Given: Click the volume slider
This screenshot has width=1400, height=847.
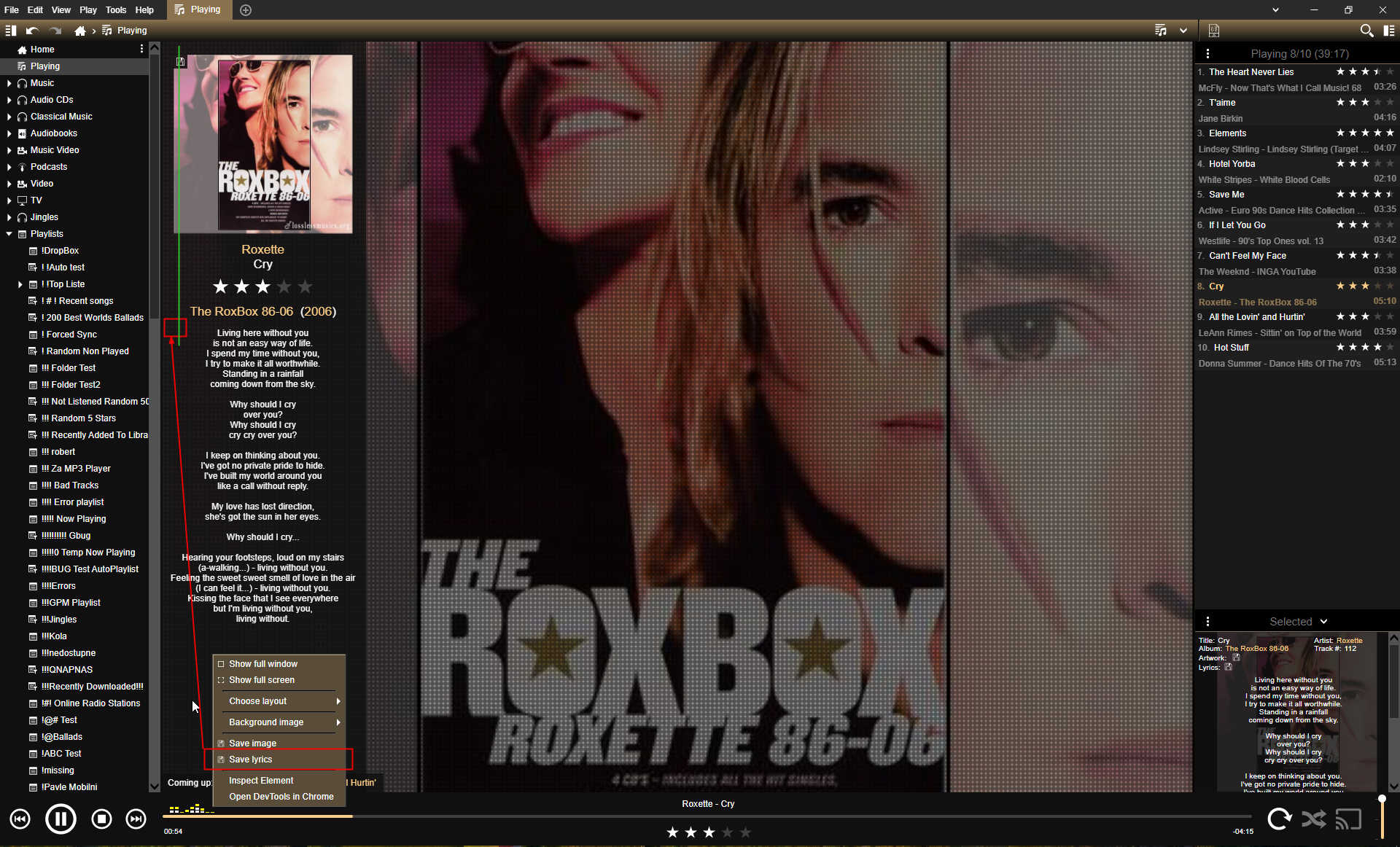Looking at the screenshot, I should [1382, 816].
